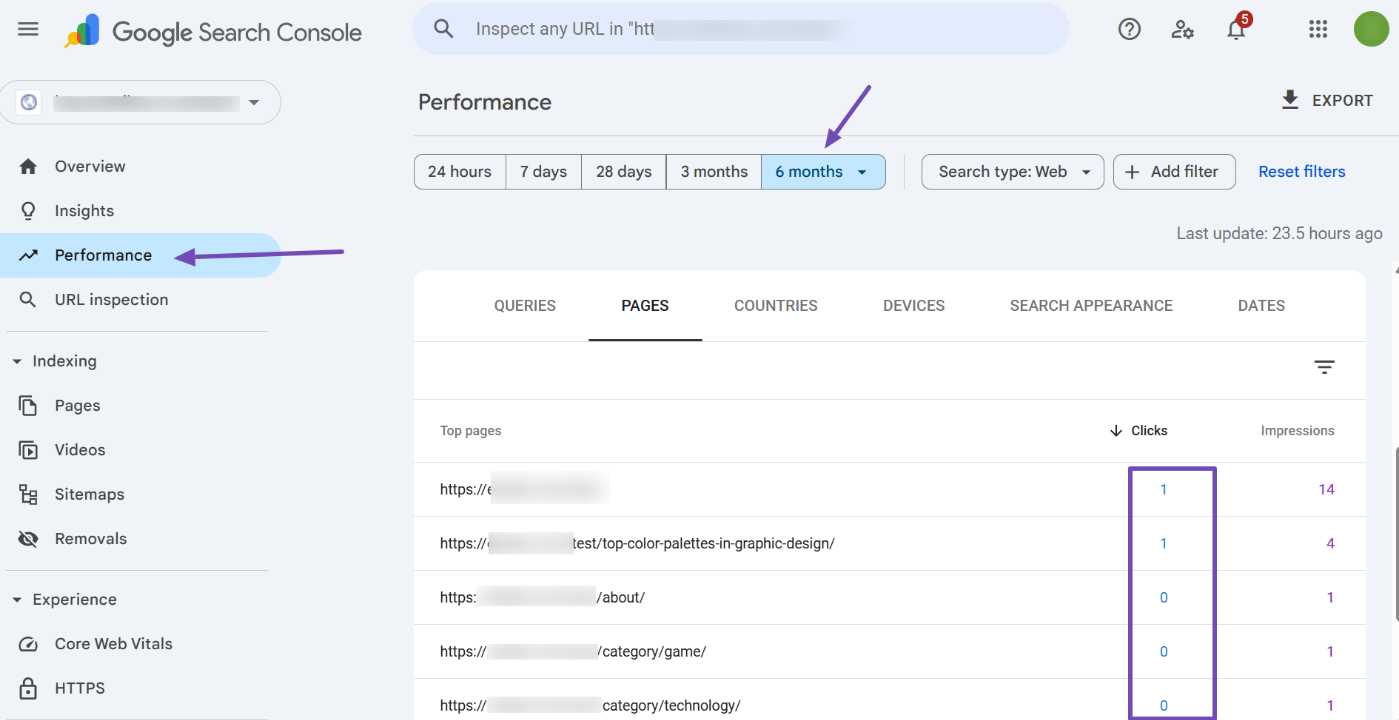1399x720 pixels.
Task: Click the URL inspection search field
Action: 740,29
